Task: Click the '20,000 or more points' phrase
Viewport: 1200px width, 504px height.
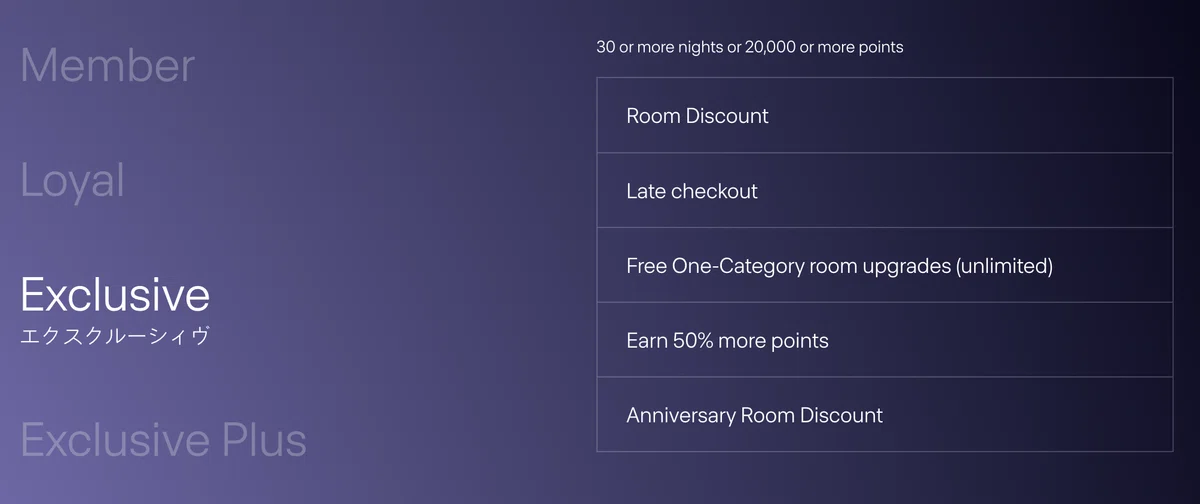Action: click(824, 47)
